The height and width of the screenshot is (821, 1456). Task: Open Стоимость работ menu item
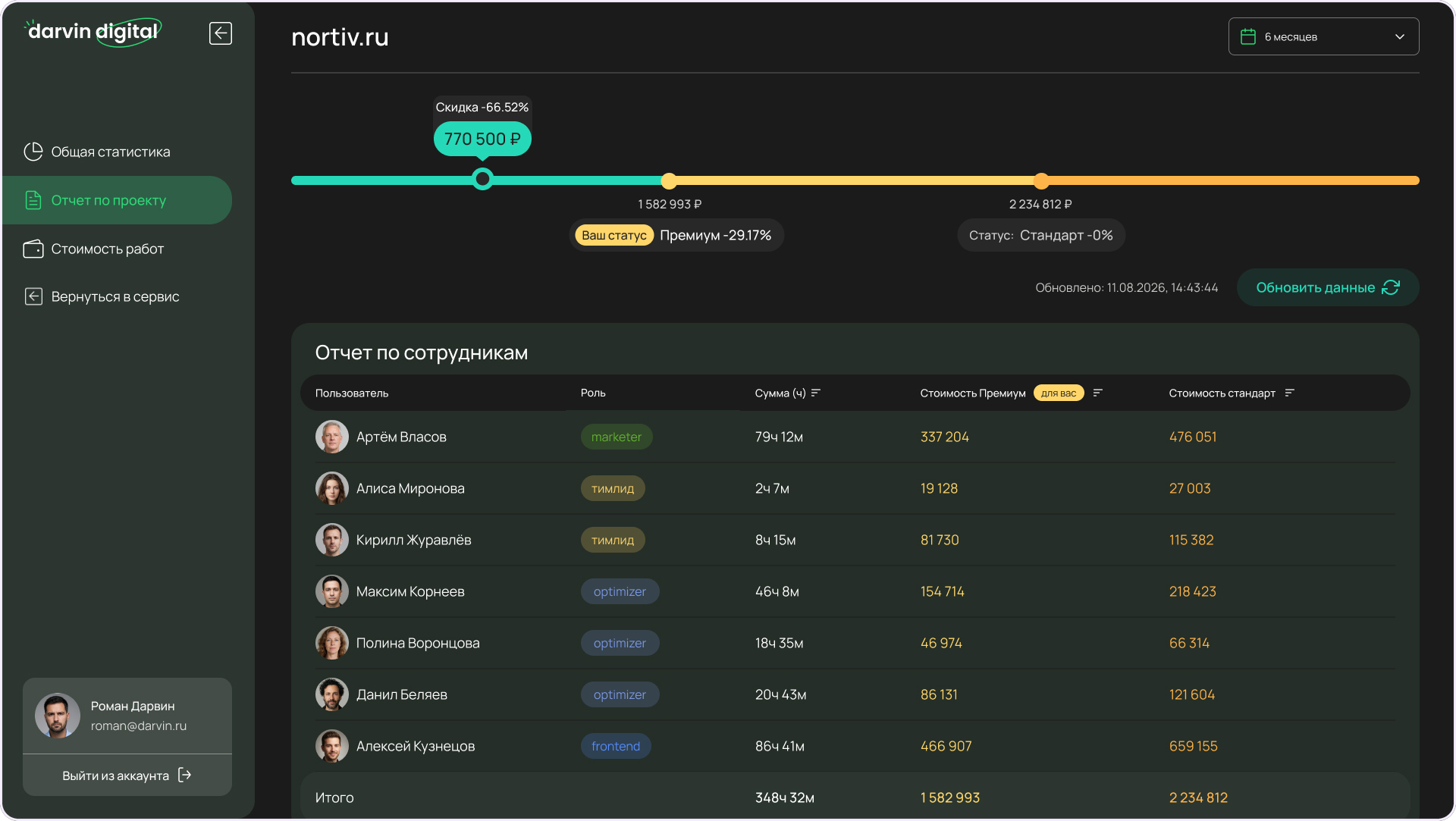click(x=118, y=249)
